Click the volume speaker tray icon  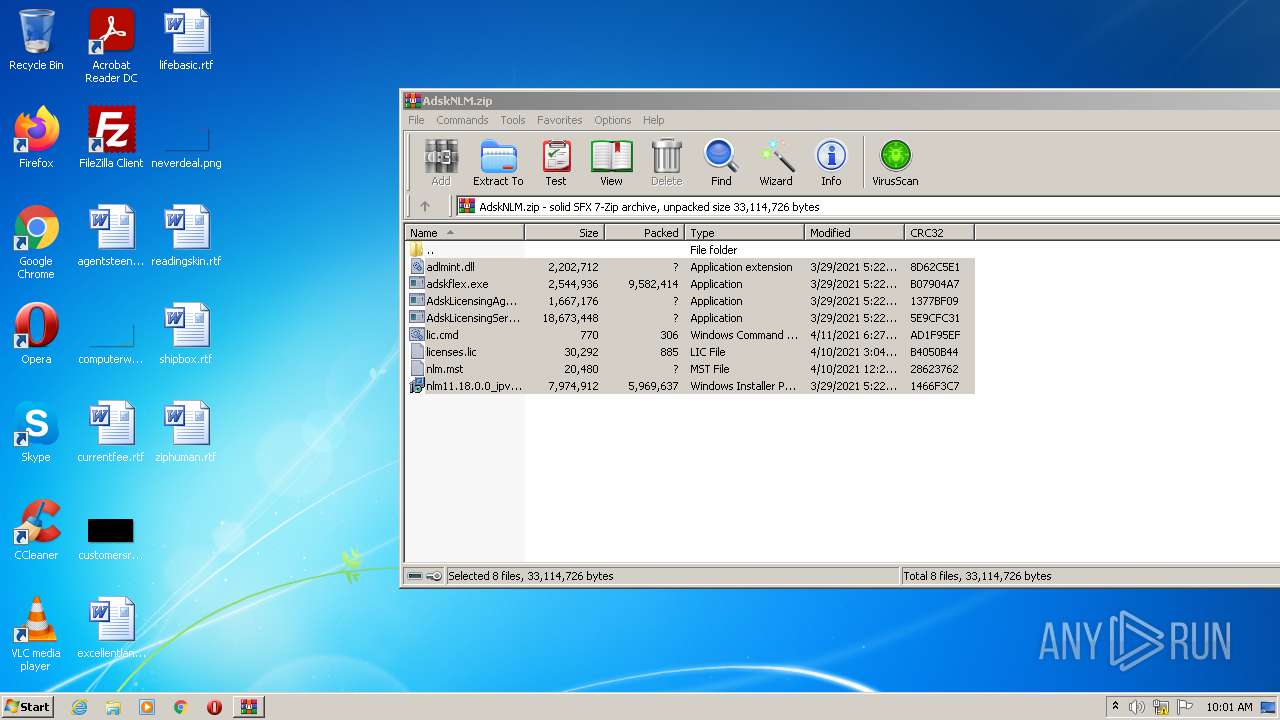[1137, 707]
